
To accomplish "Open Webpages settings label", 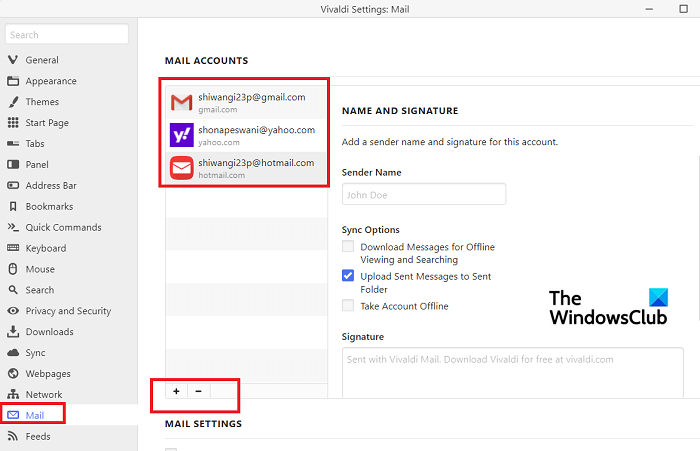I will [48, 374].
